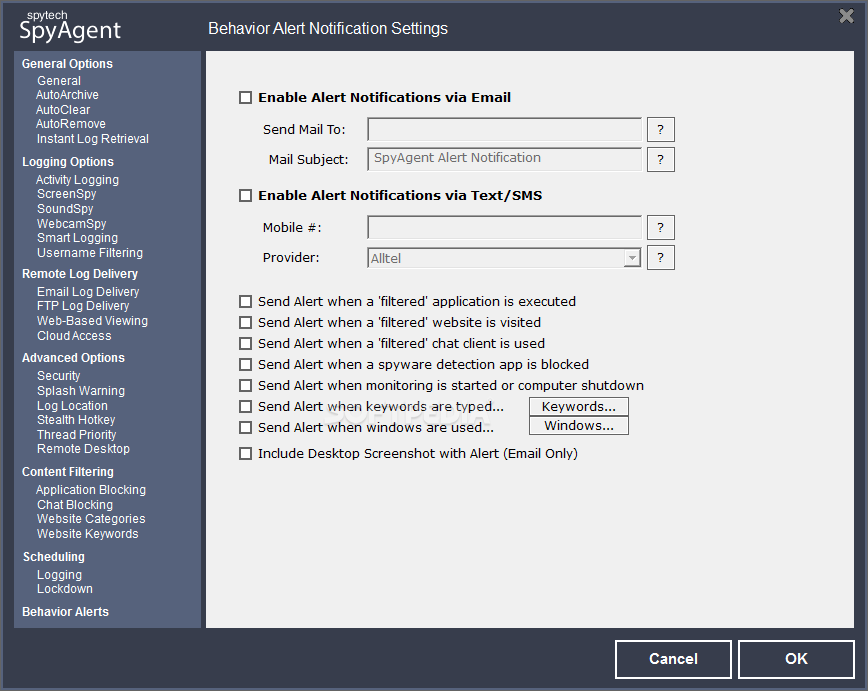Confirm settings with OK button
Screen dimensions: 868x691
click(796, 659)
